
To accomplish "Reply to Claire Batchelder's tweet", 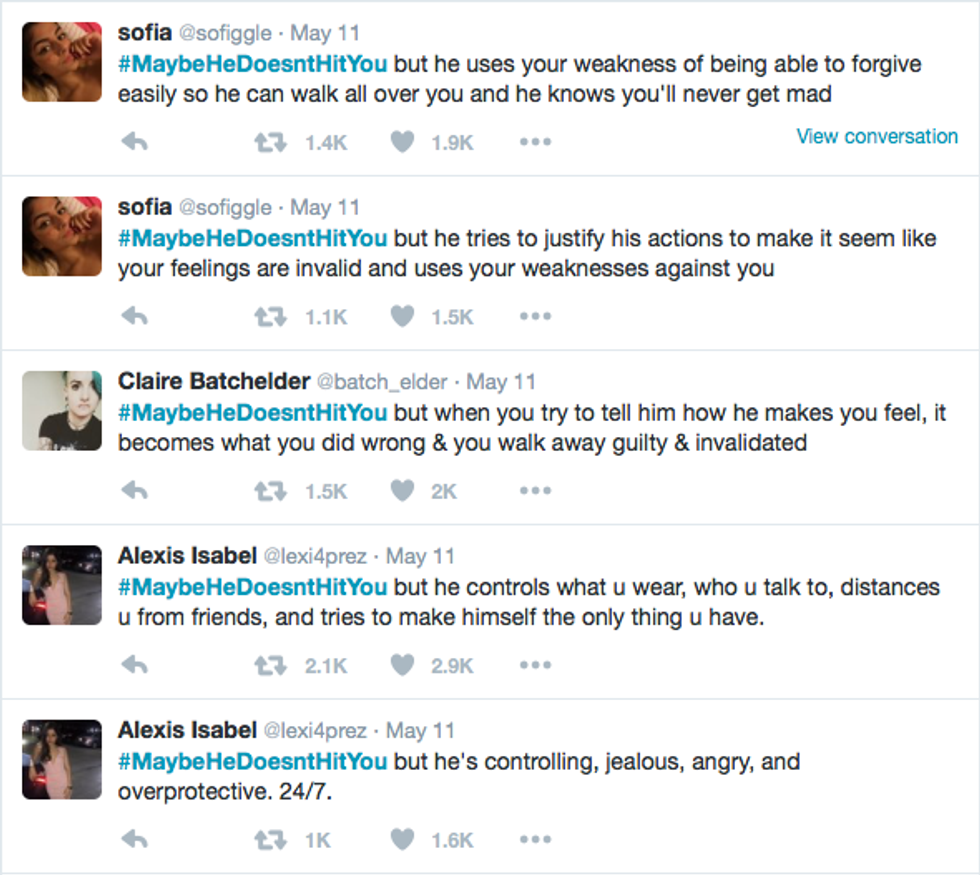I will (134, 491).
